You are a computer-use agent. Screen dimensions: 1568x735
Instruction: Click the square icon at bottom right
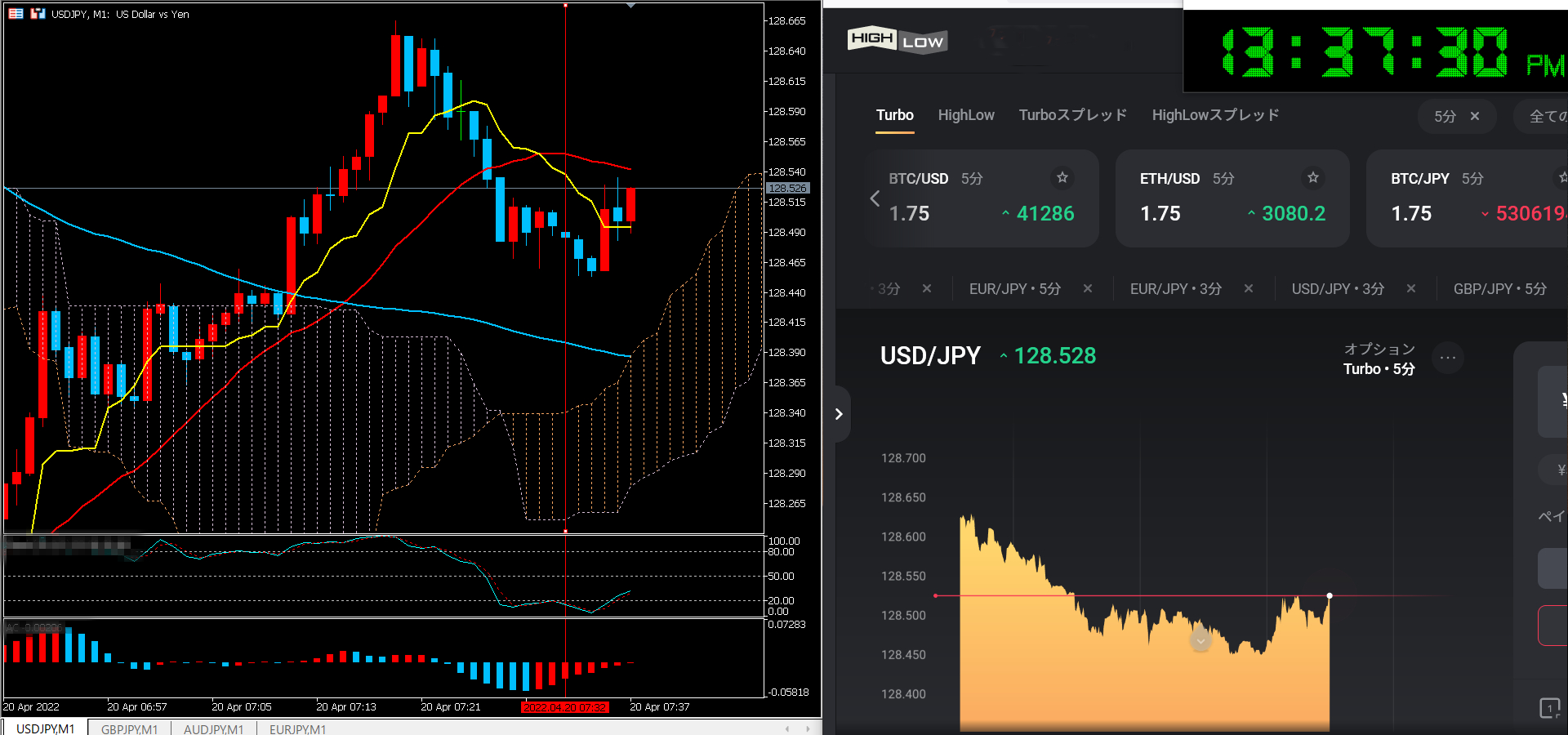pos(1549,708)
